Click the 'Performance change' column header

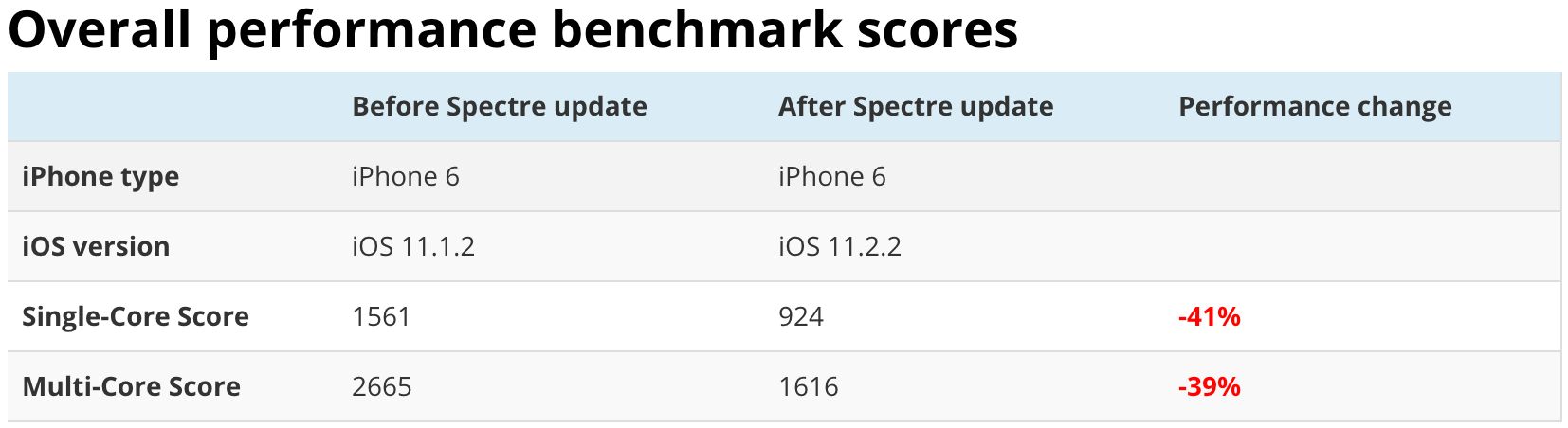(x=1314, y=107)
